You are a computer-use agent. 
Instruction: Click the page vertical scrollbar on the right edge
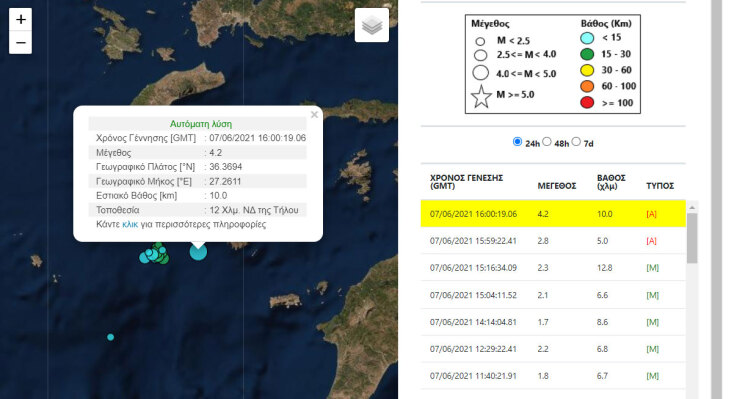point(716,200)
